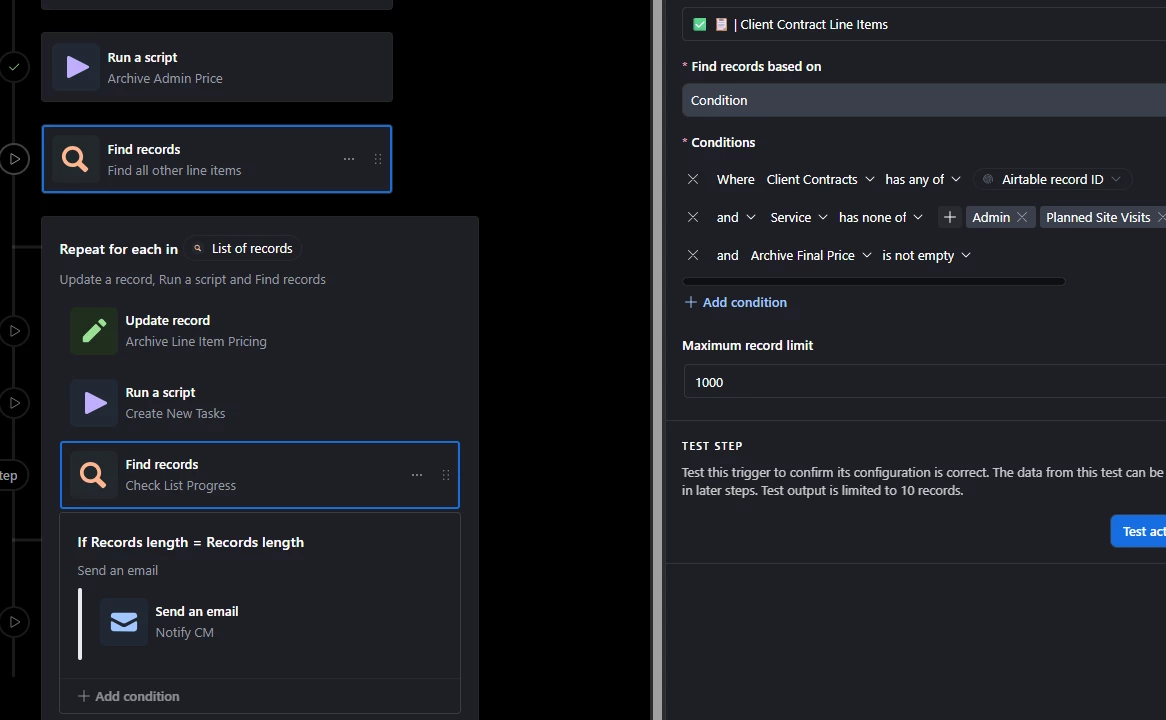The width and height of the screenshot is (1166, 720).
Task: Click Add condition link under Conditions
Action: (735, 302)
